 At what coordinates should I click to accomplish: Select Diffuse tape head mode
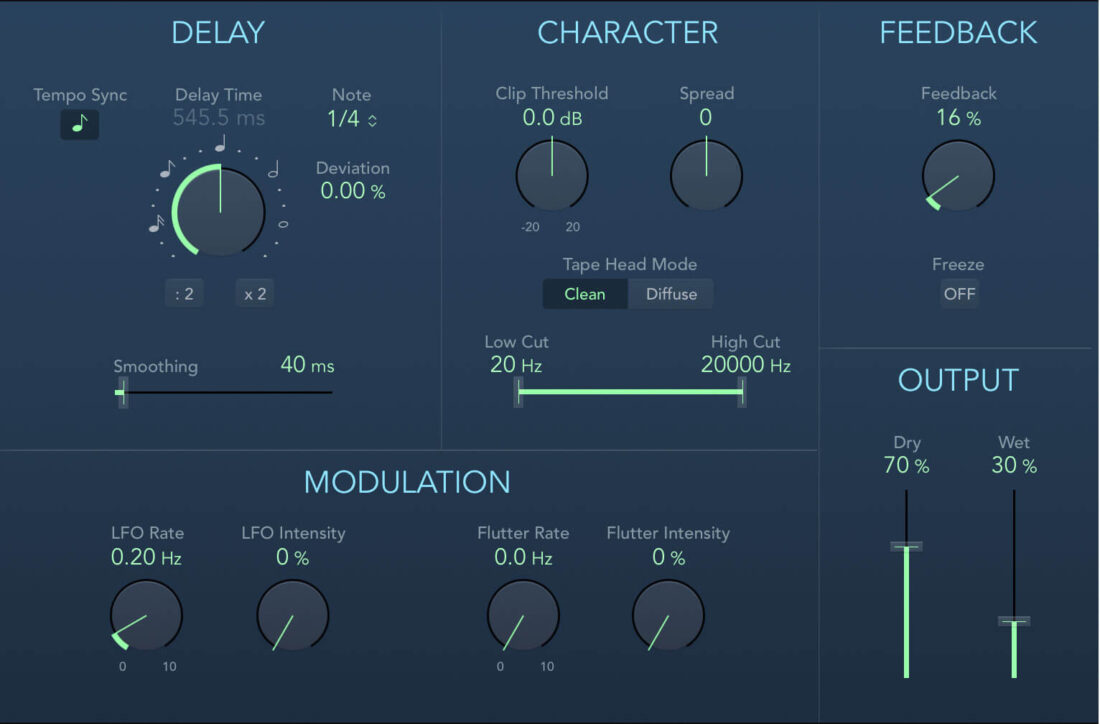coord(671,294)
